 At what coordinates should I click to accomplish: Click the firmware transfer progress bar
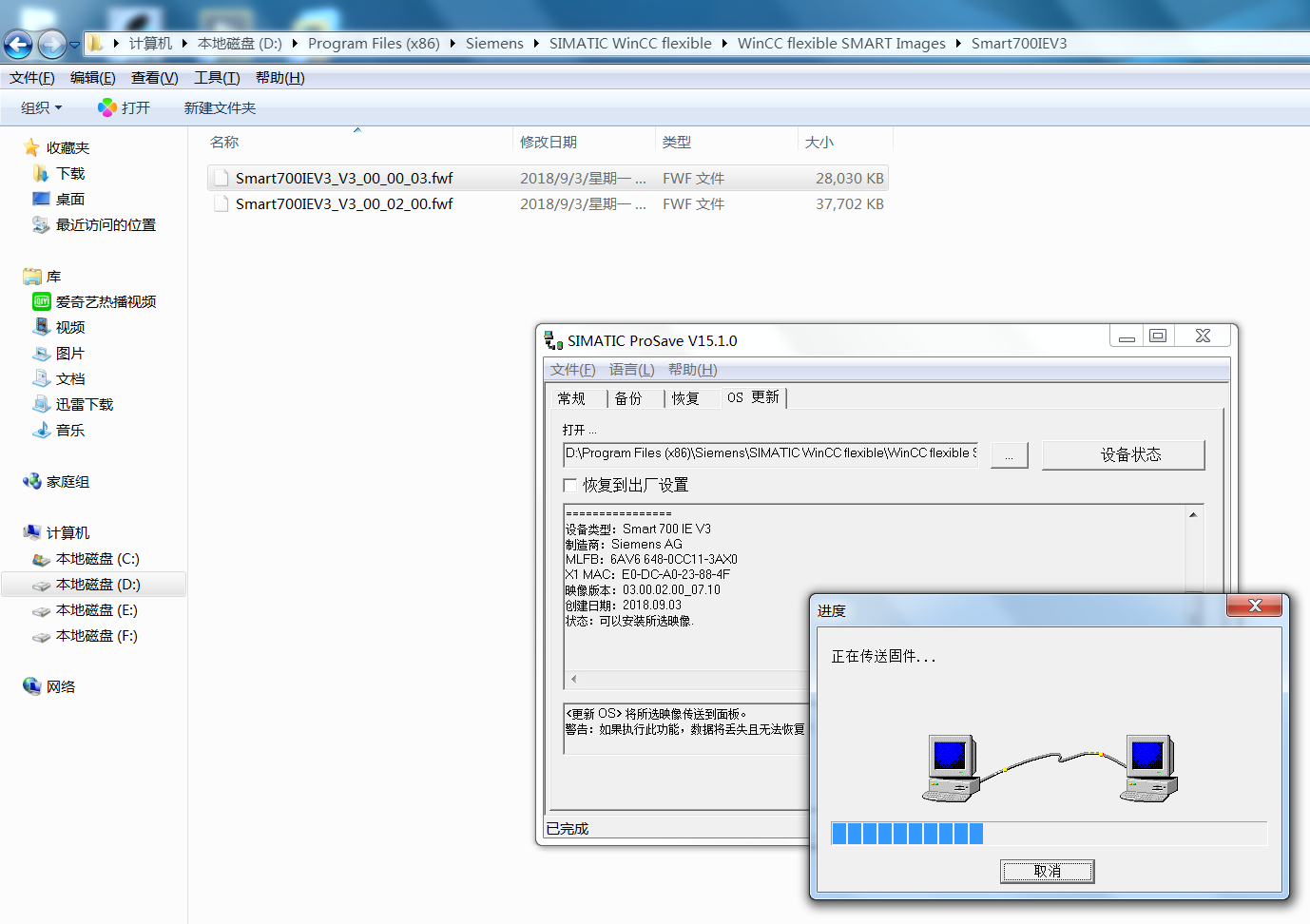coord(1049,834)
